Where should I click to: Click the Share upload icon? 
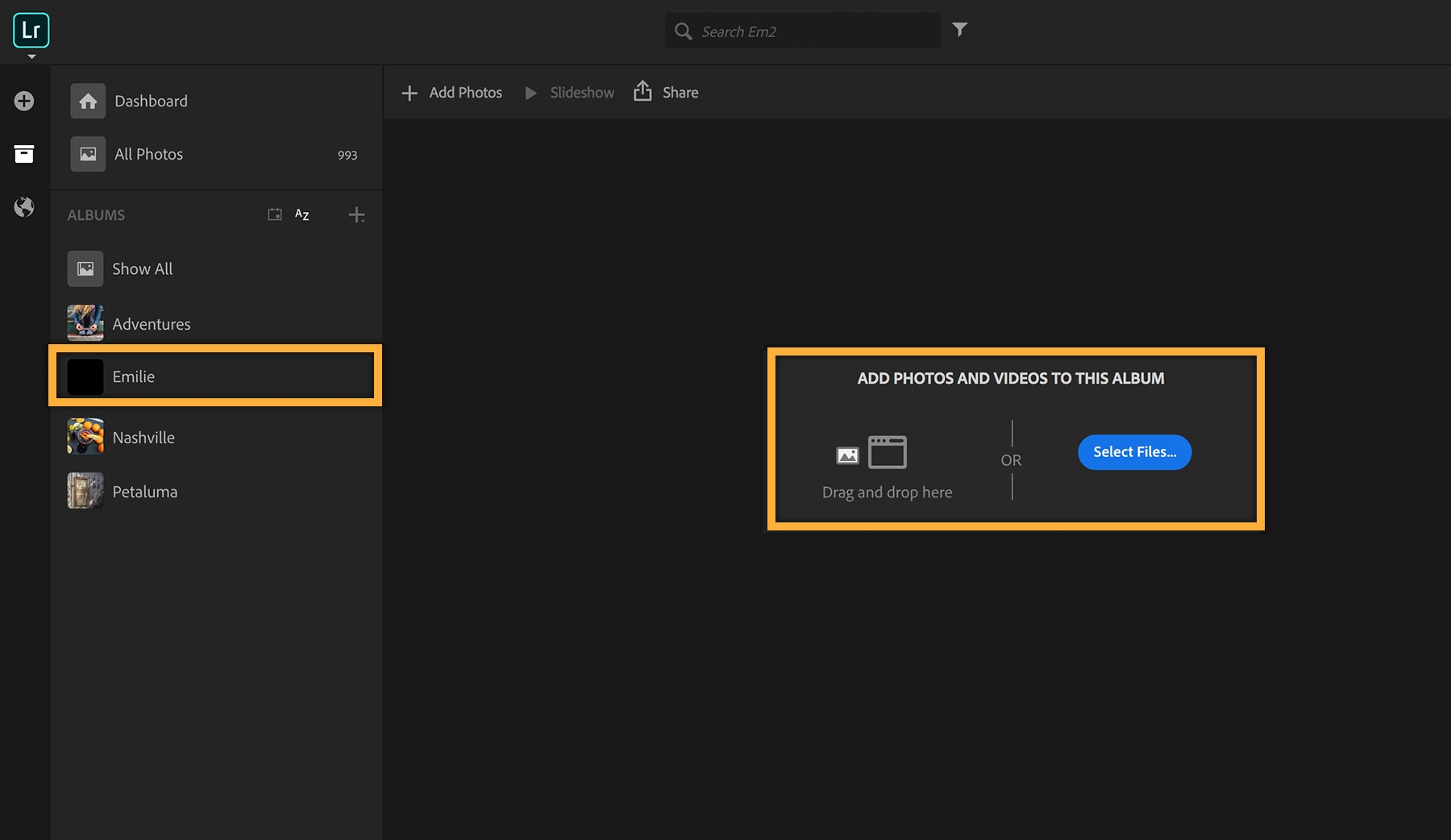point(642,91)
